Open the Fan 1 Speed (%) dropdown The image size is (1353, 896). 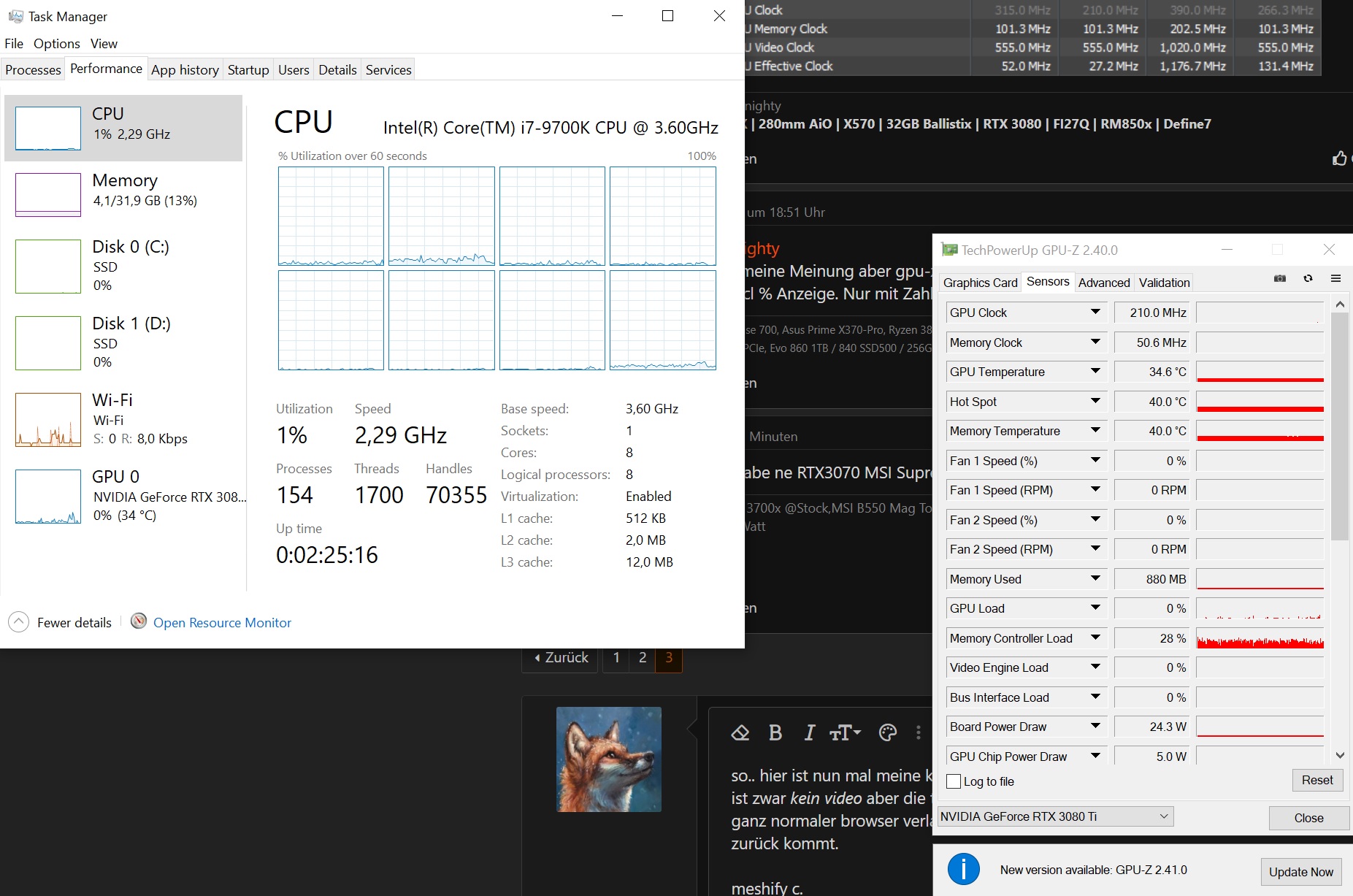1095,461
